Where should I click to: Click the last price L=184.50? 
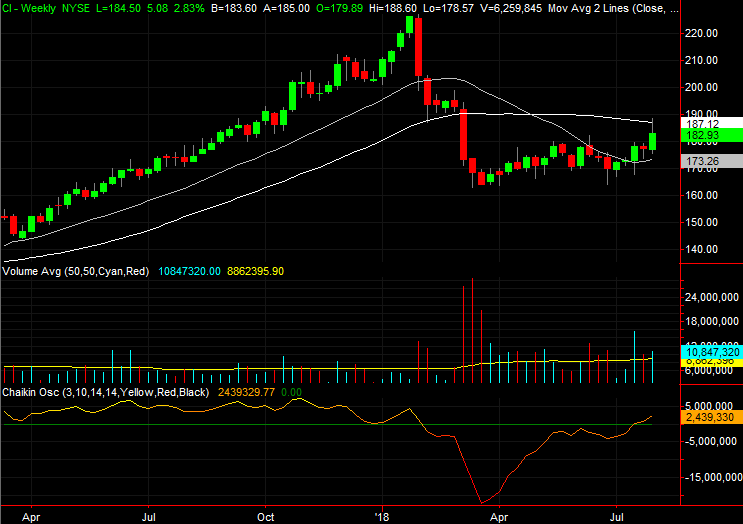pyautogui.click(x=118, y=8)
